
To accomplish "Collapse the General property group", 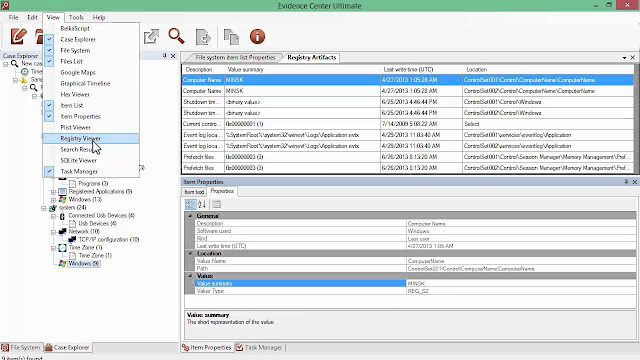I will pos(190,216).
